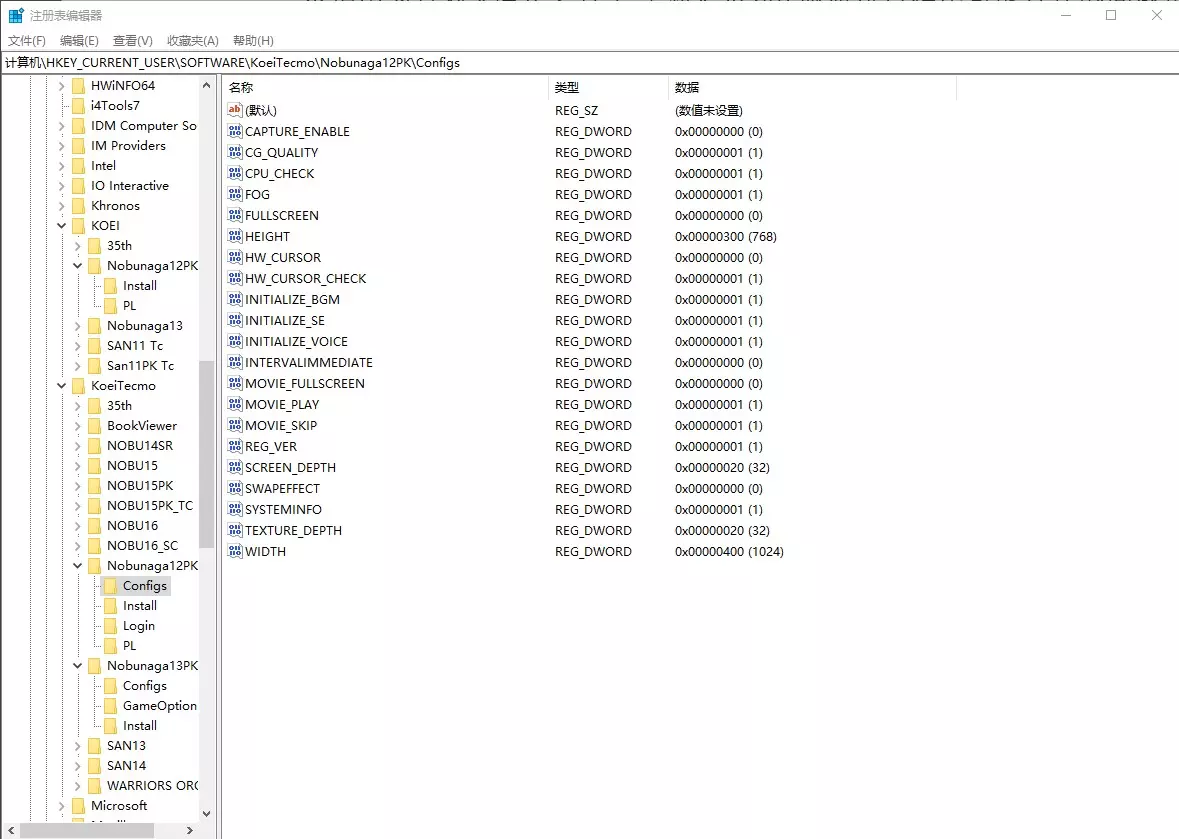Click the tree horizontal scroll left arrow
Screen dimensions: 1179x839
(11, 830)
